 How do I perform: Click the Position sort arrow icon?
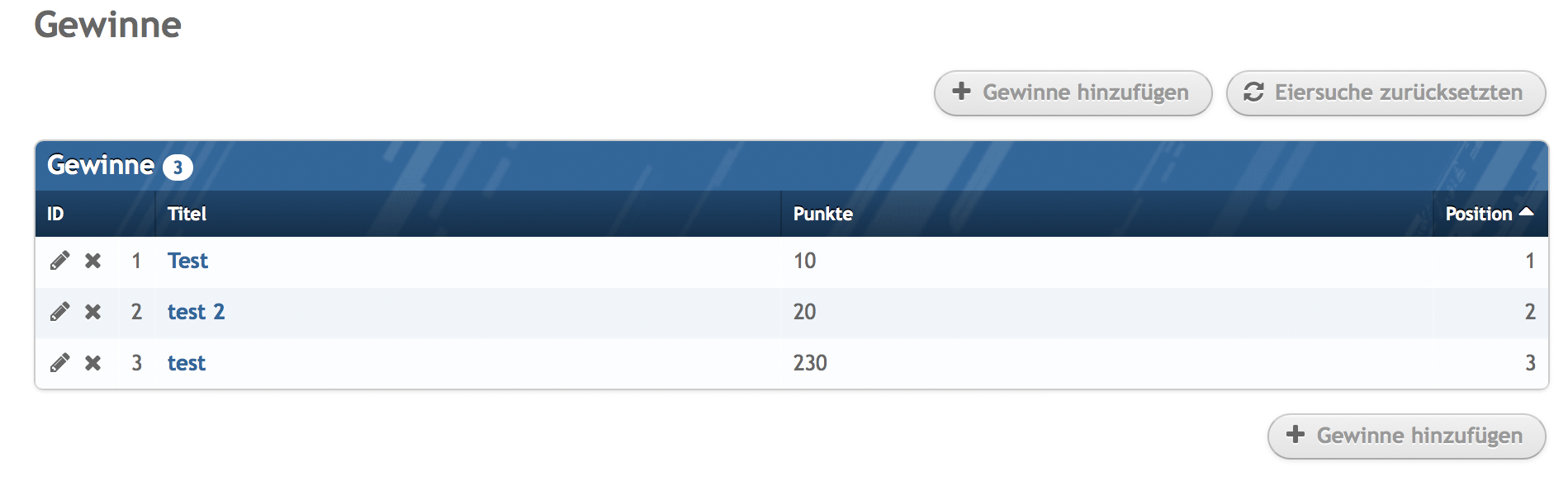(x=1526, y=213)
